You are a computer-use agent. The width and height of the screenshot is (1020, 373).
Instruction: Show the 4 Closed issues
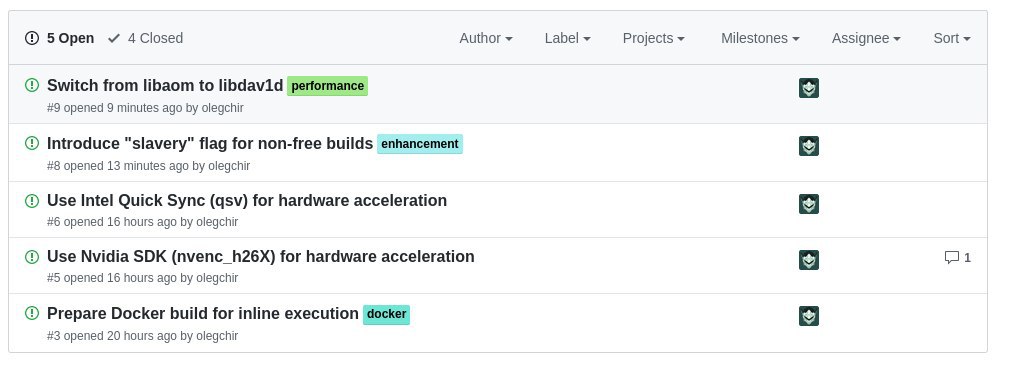tap(146, 38)
